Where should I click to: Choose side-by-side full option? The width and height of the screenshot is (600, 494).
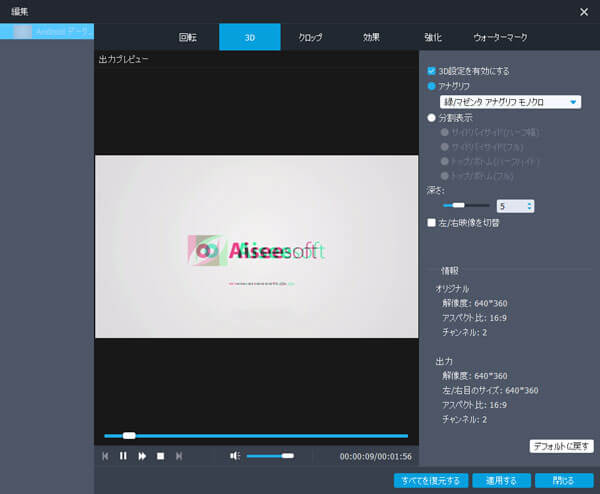[x=444, y=147]
